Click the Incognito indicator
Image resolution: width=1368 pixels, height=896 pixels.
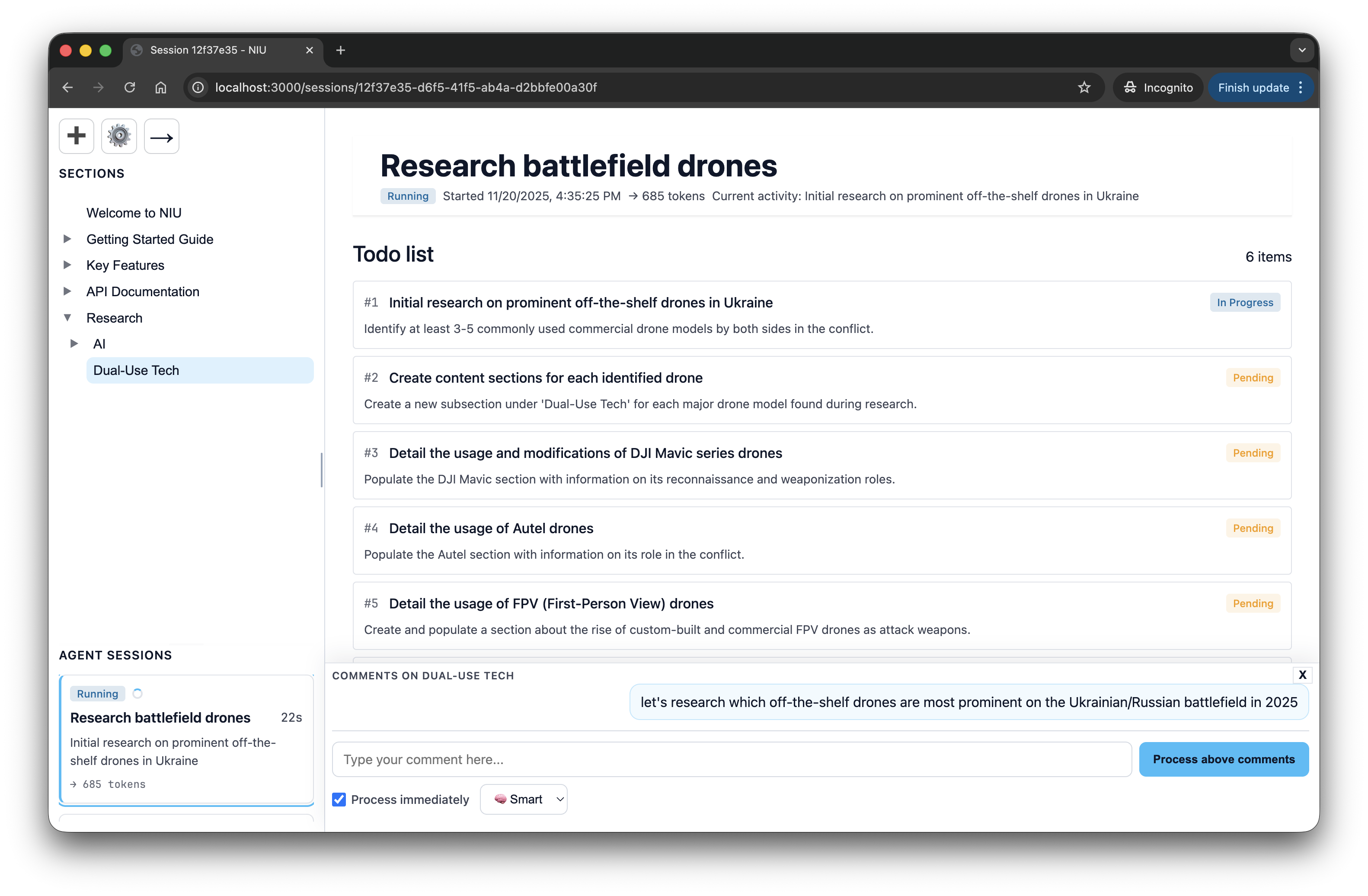coord(1159,87)
